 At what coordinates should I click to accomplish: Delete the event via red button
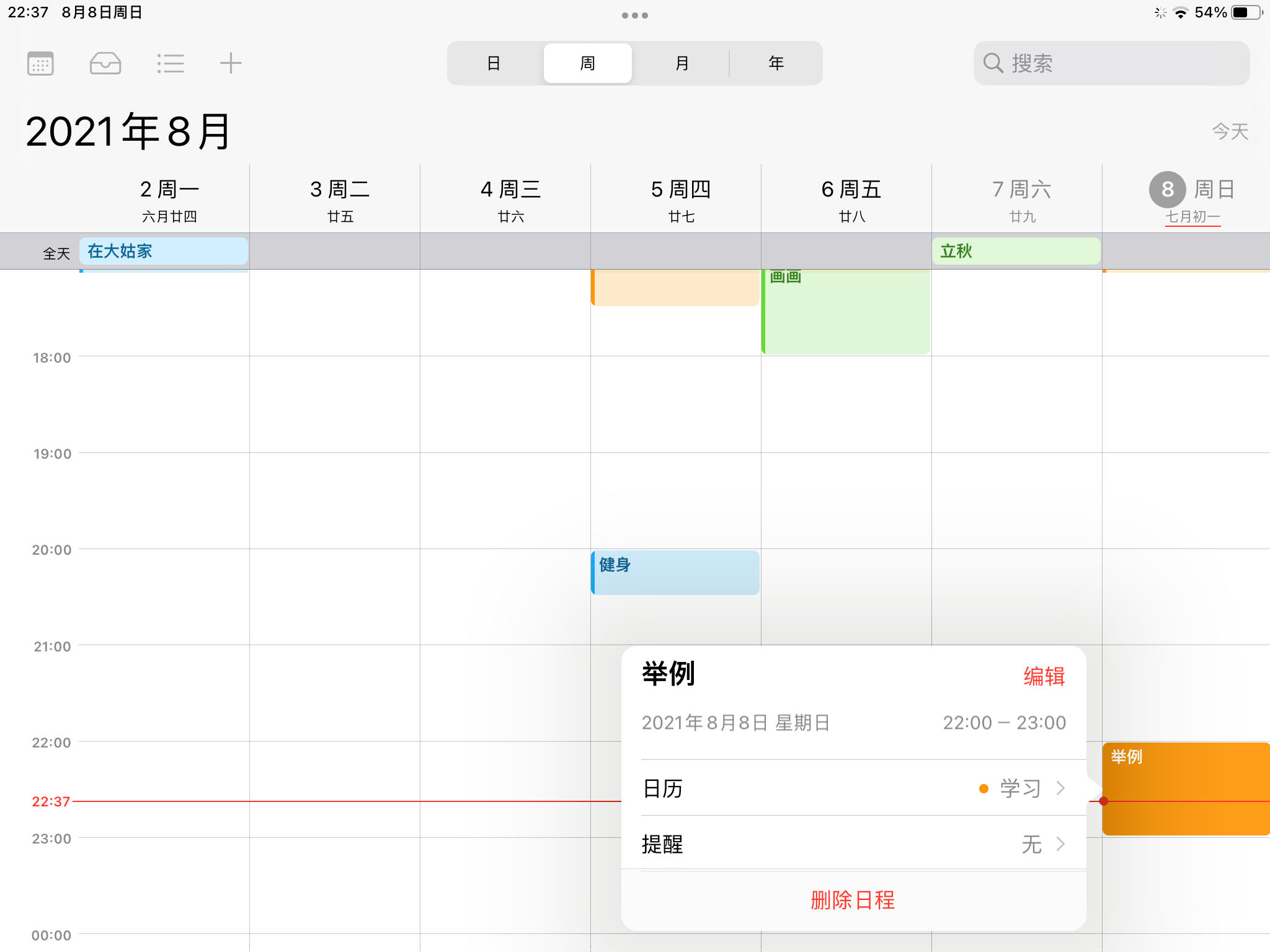coord(853,900)
